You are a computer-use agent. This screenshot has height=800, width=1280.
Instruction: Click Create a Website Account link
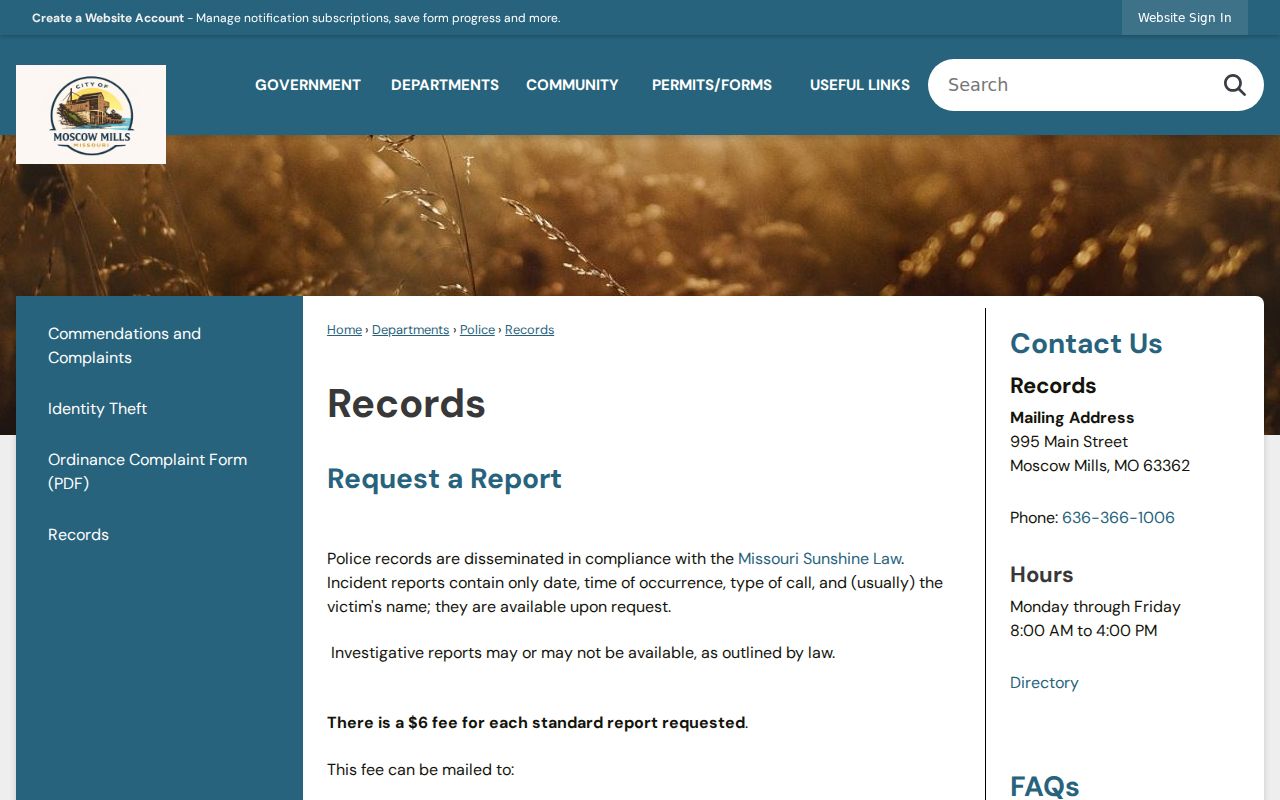(x=108, y=18)
